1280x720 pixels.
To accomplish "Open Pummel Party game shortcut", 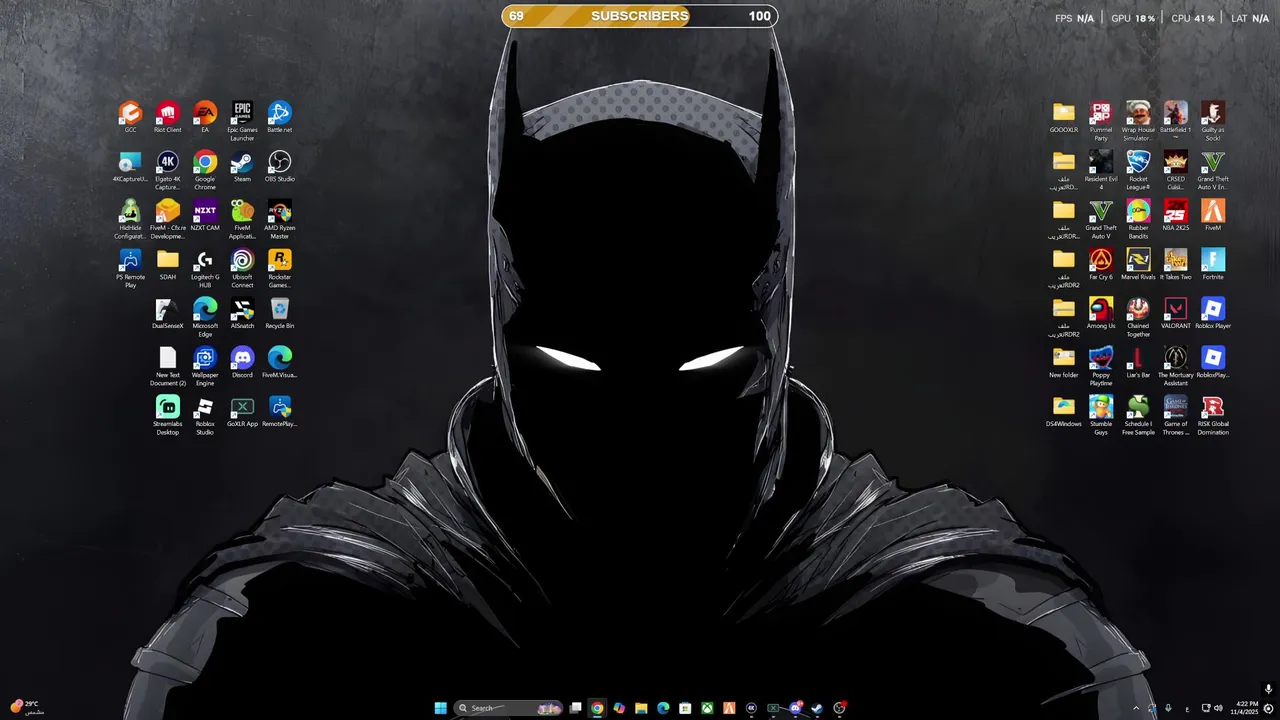I will [x=1101, y=121].
